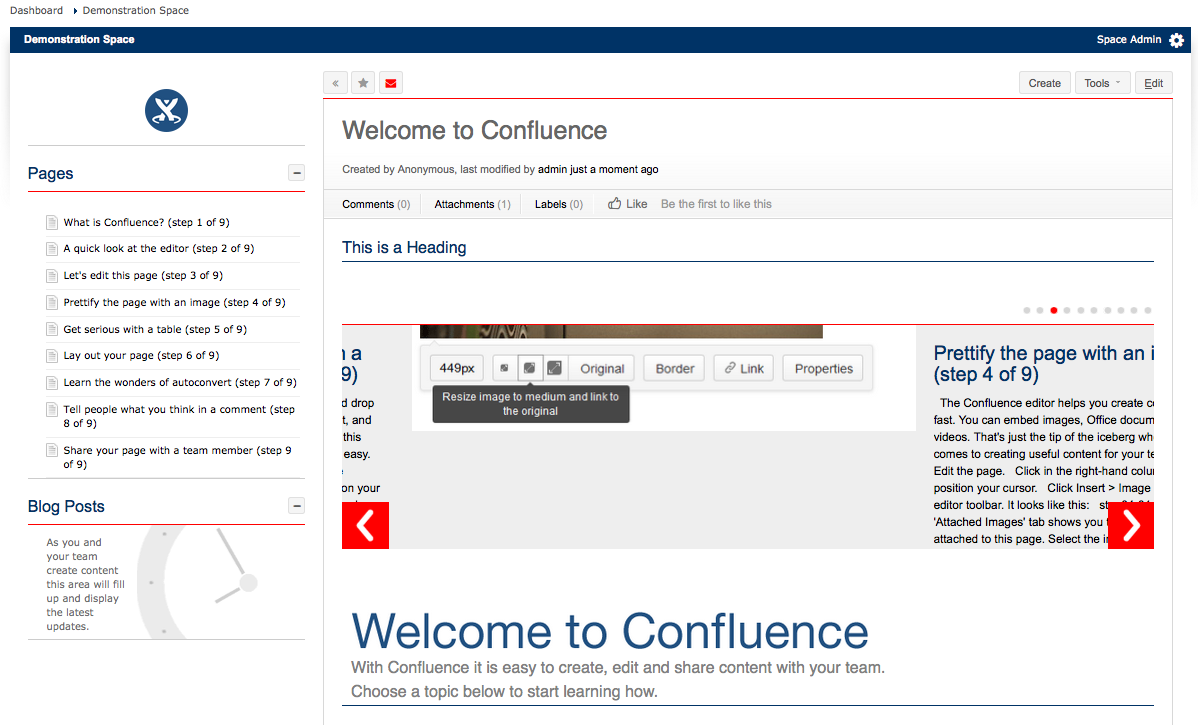Open the Tools dropdown menu
The image size is (1198, 725).
(x=1101, y=82)
